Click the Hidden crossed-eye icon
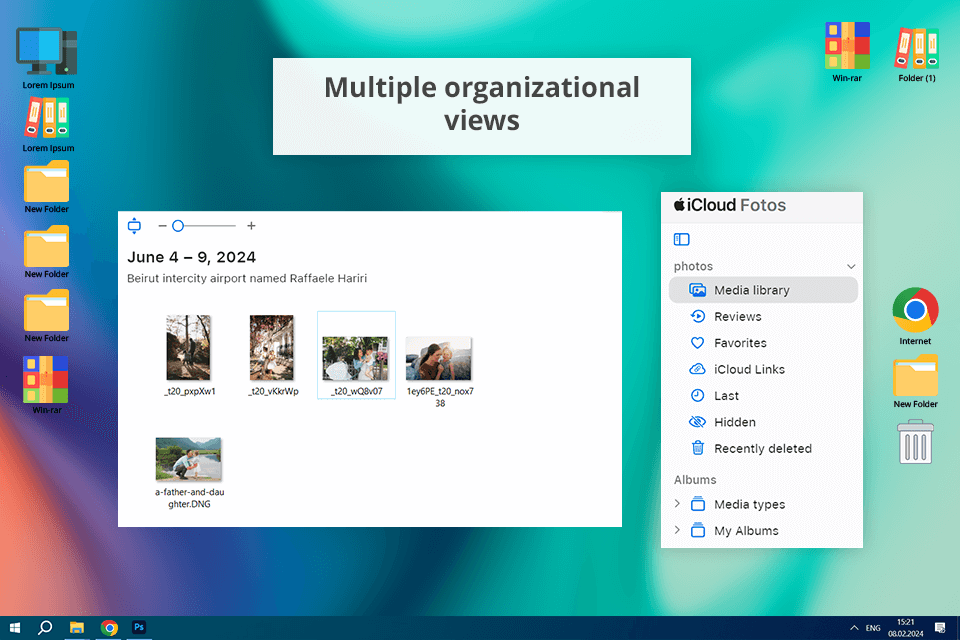Viewport: 960px width, 640px height. 697,422
